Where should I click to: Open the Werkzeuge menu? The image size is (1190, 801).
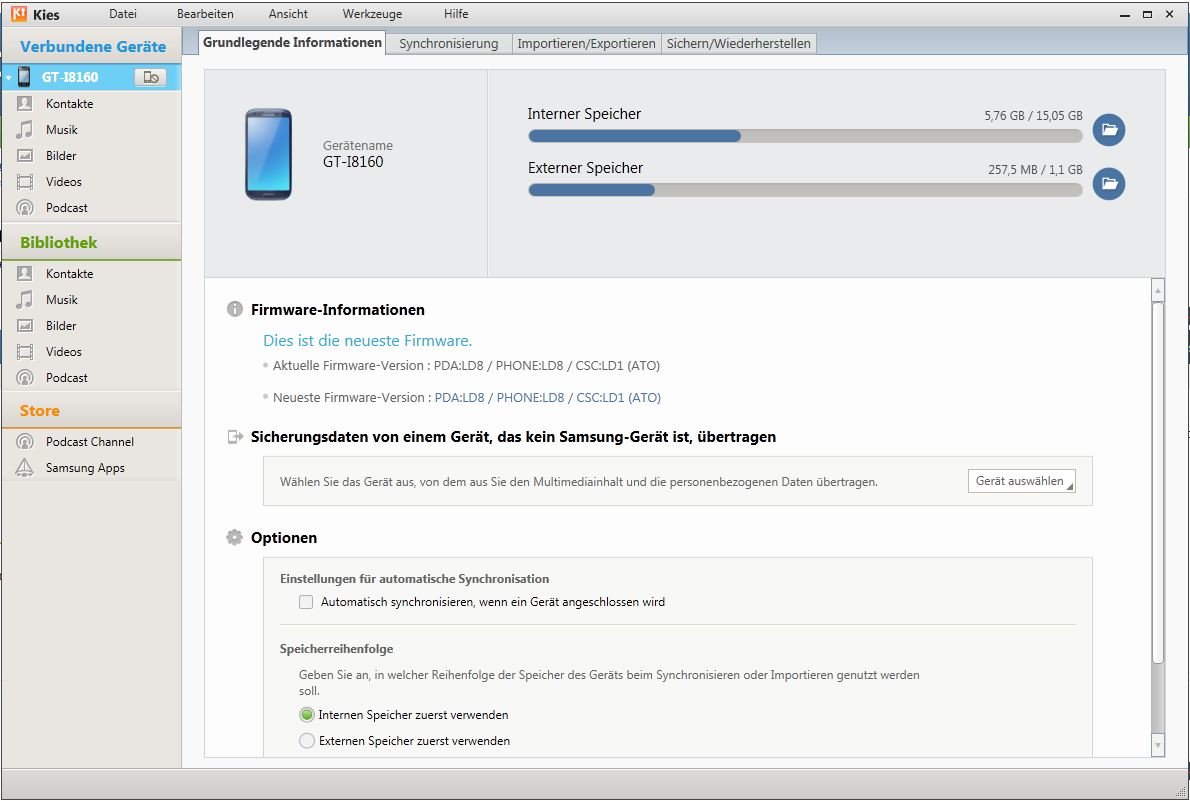373,14
